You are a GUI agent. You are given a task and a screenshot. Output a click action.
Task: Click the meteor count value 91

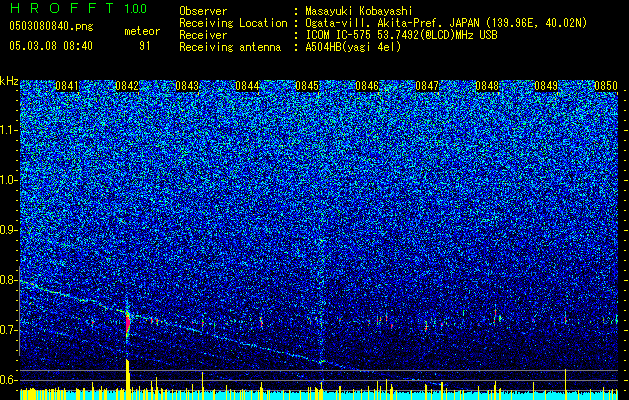tap(144, 46)
